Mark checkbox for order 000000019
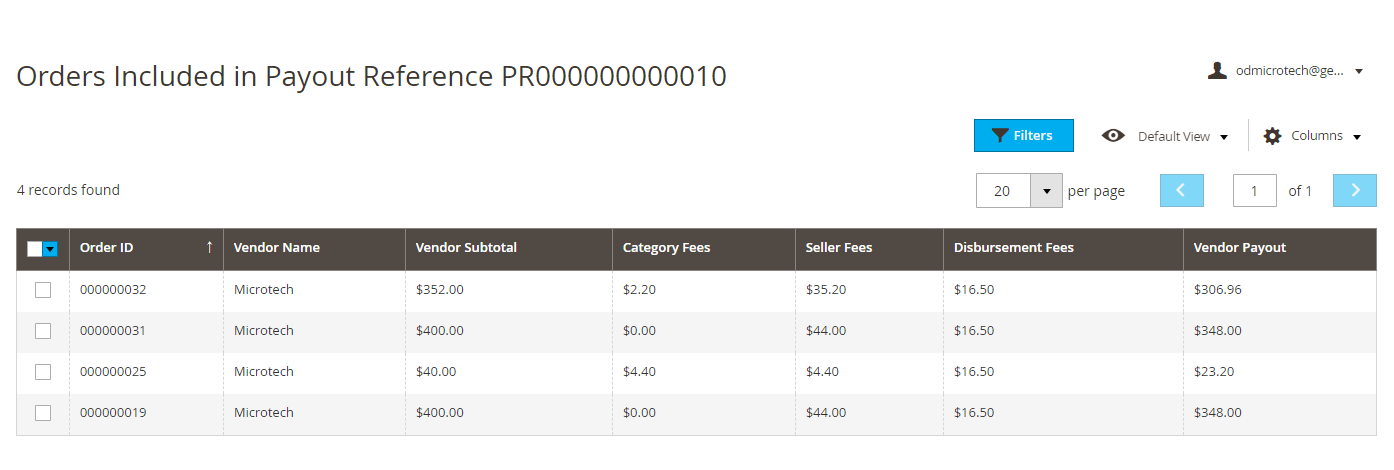1394x470 pixels. click(x=43, y=413)
